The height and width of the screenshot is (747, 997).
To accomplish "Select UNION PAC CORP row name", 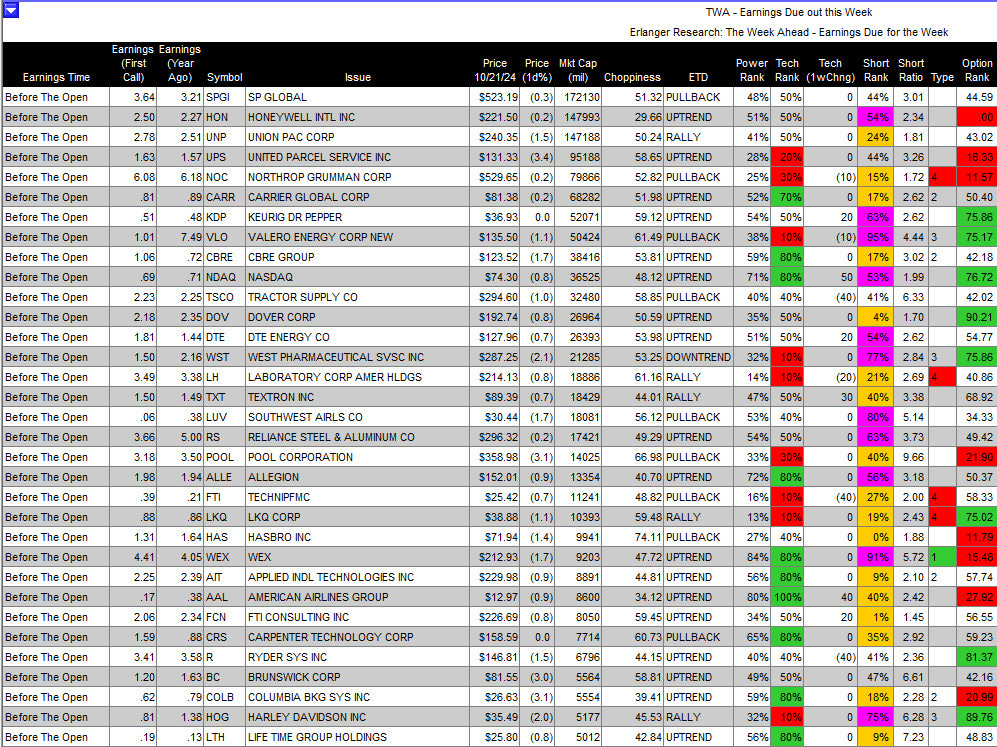I will [x=357, y=137].
